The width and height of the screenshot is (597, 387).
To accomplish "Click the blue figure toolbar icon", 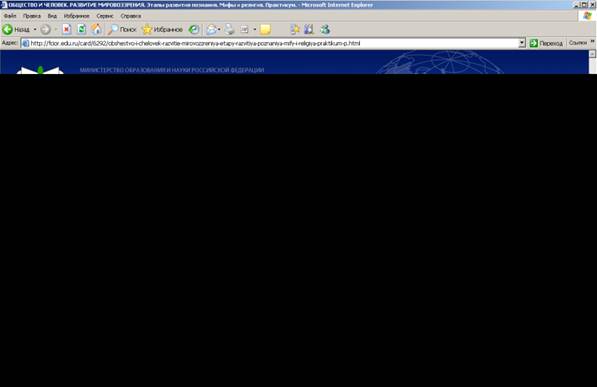I will coord(309,29).
